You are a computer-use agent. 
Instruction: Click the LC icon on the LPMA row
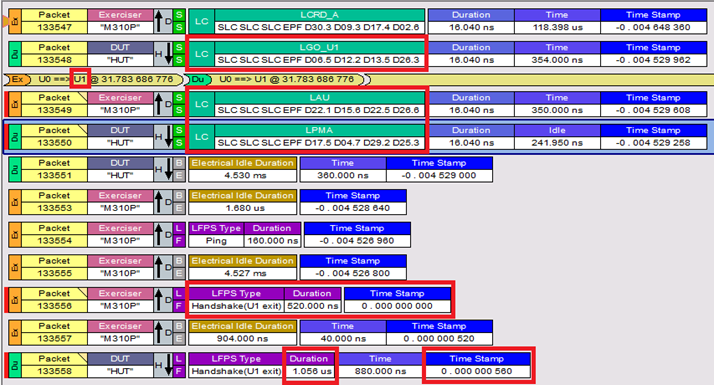201,137
